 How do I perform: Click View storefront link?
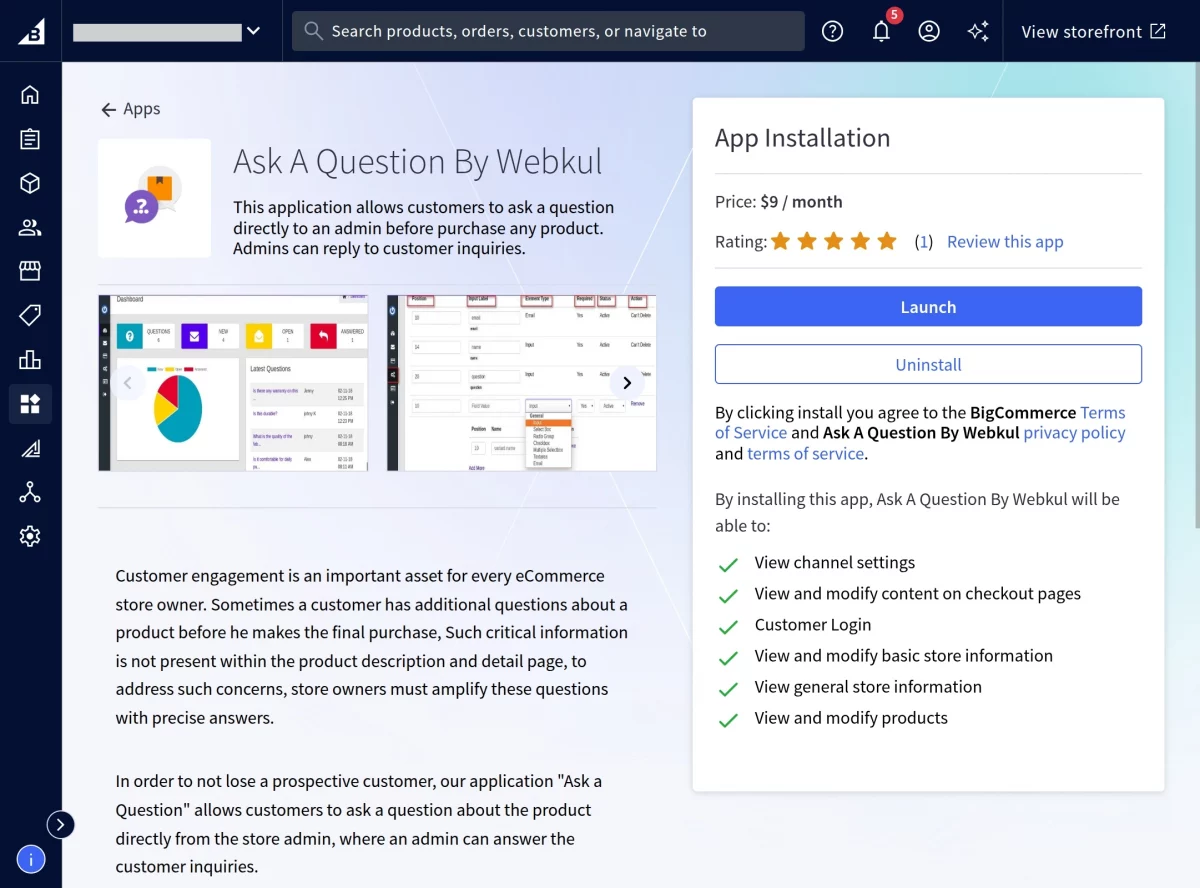[x=1093, y=31]
